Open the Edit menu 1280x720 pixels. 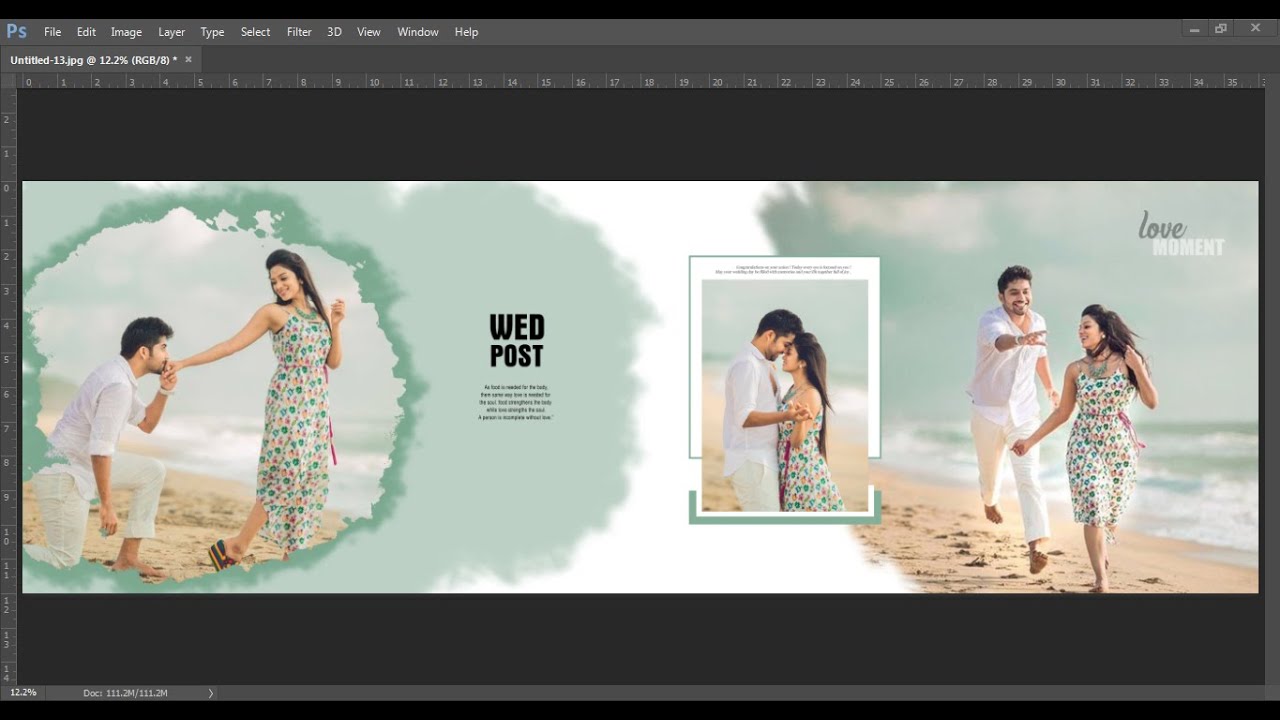point(86,32)
